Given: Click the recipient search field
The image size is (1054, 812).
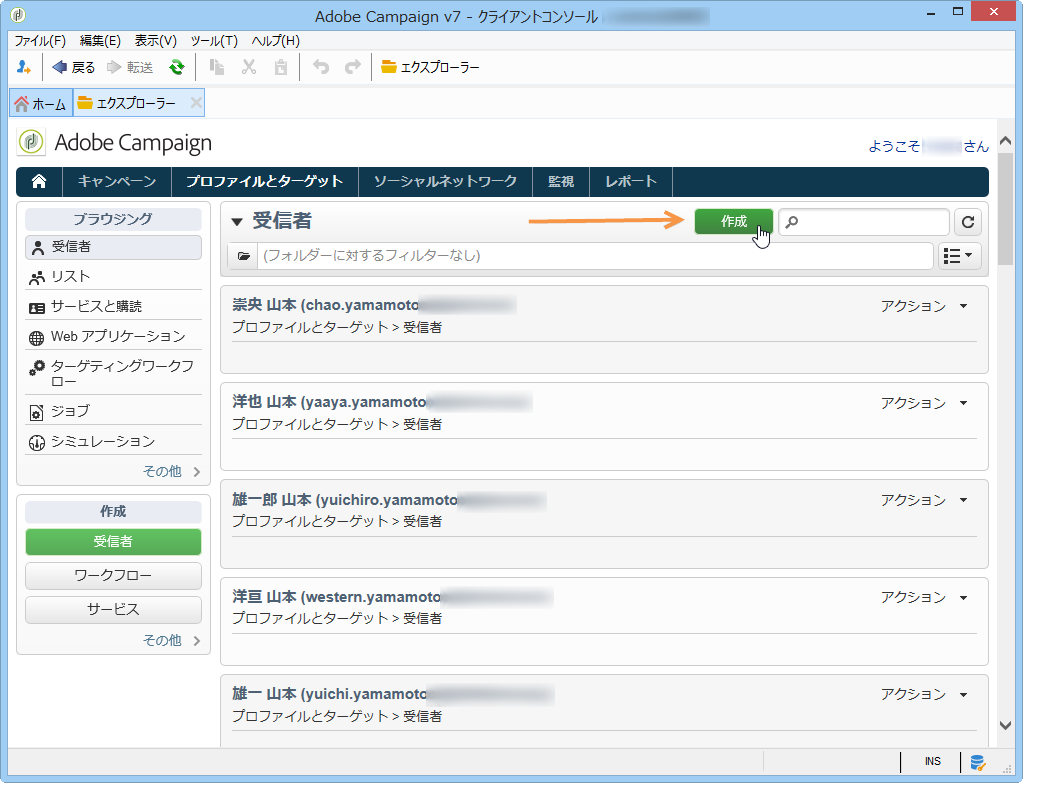Looking at the screenshot, I should click(x=864, y=222).
